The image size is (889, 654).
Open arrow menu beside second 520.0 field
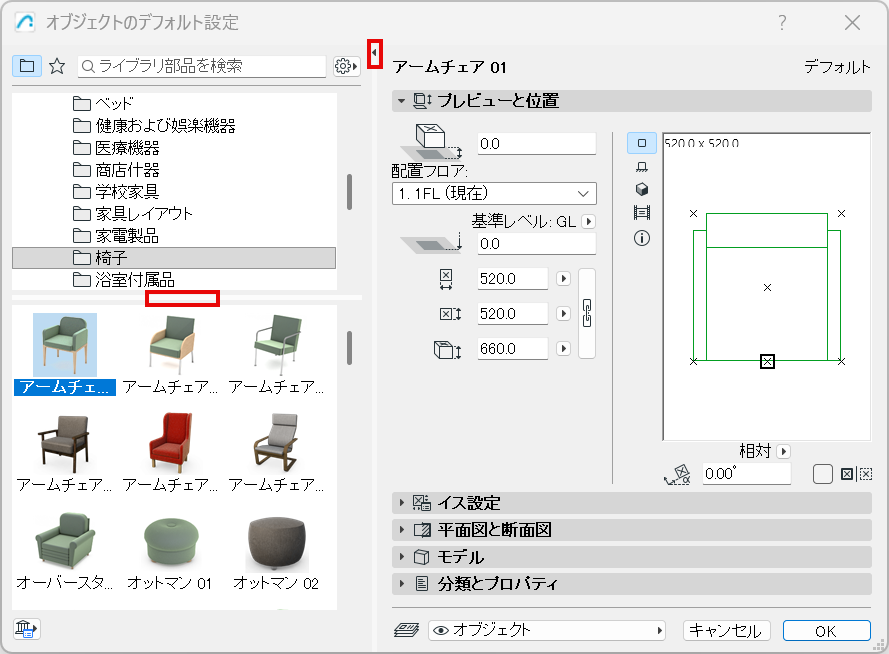click(564, 313)
